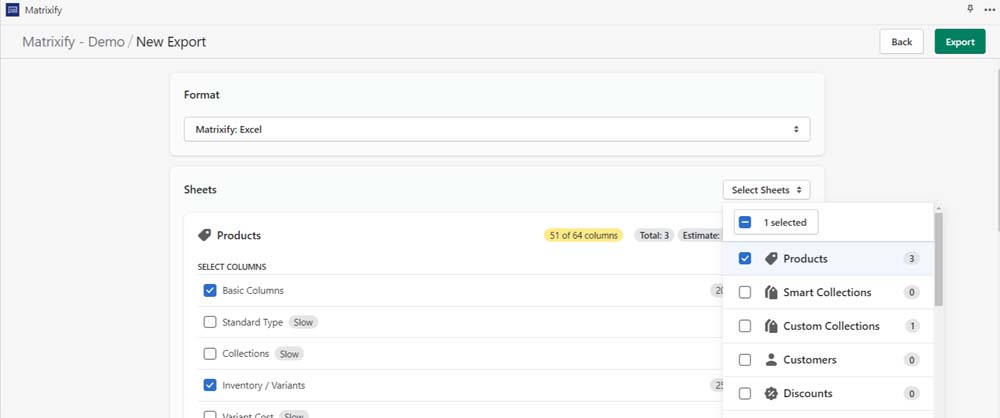1000x418 pixels.
Task: Click the dropdown list scrollbar thumb
Action: coord(938,259)
